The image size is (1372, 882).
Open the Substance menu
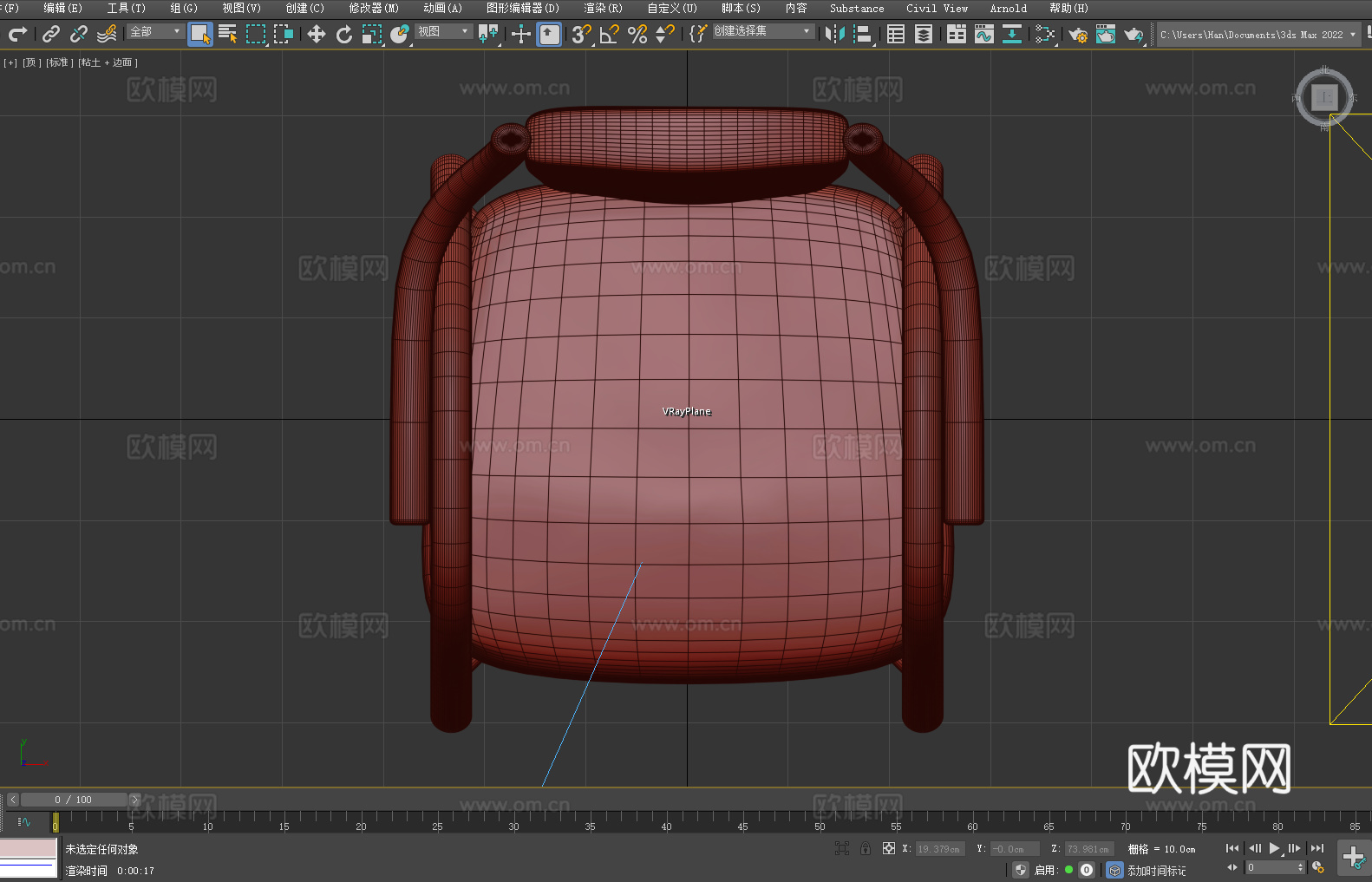click(857, 8)
